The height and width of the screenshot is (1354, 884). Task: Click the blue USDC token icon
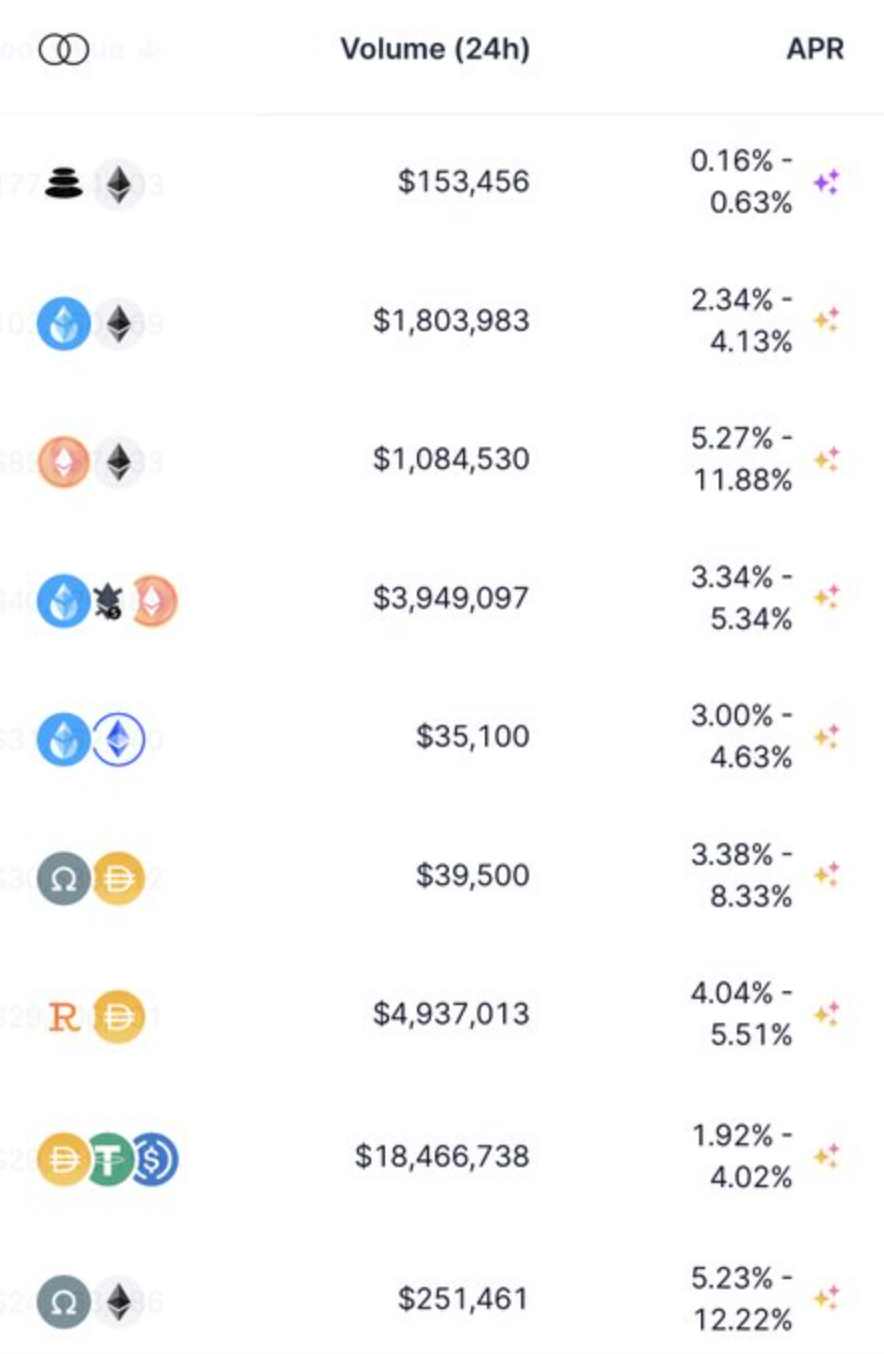[x=154, y=1159]
